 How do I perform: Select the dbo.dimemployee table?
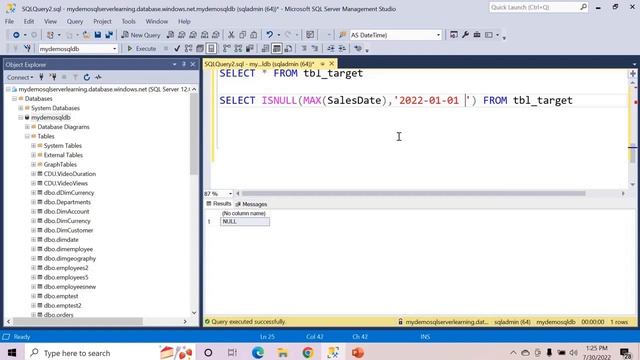[68, 249]
